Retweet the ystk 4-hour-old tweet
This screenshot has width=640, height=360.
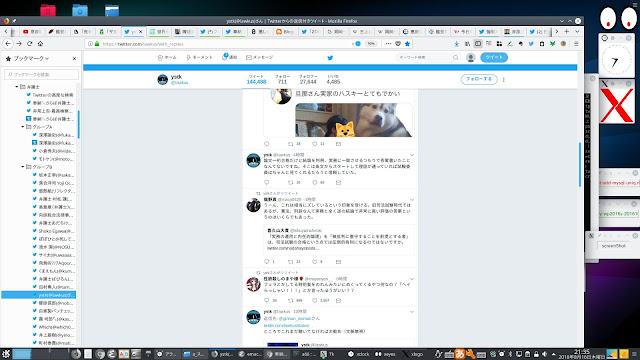[x=291, y=182]
